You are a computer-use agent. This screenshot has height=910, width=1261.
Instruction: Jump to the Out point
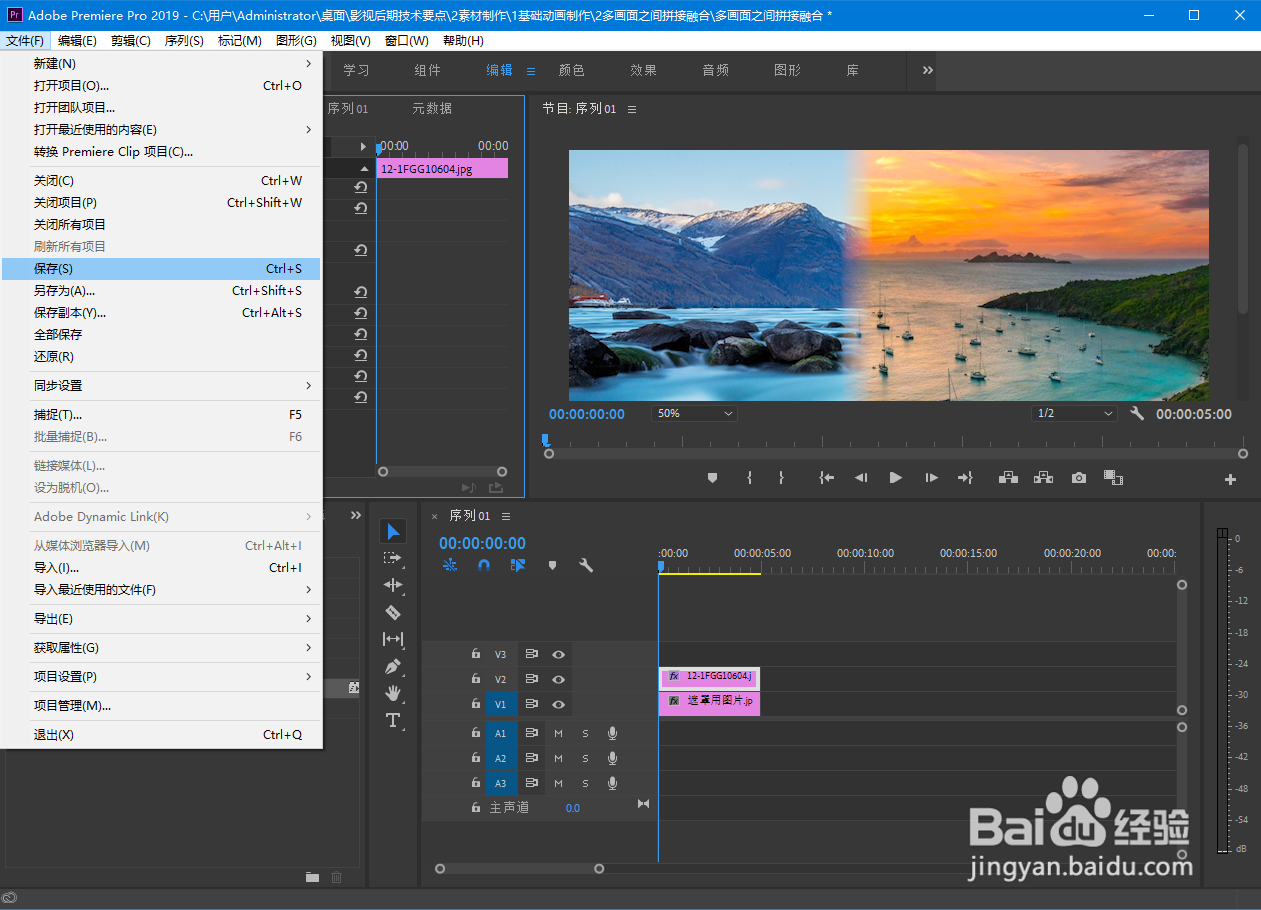click(x=965, y=478)
